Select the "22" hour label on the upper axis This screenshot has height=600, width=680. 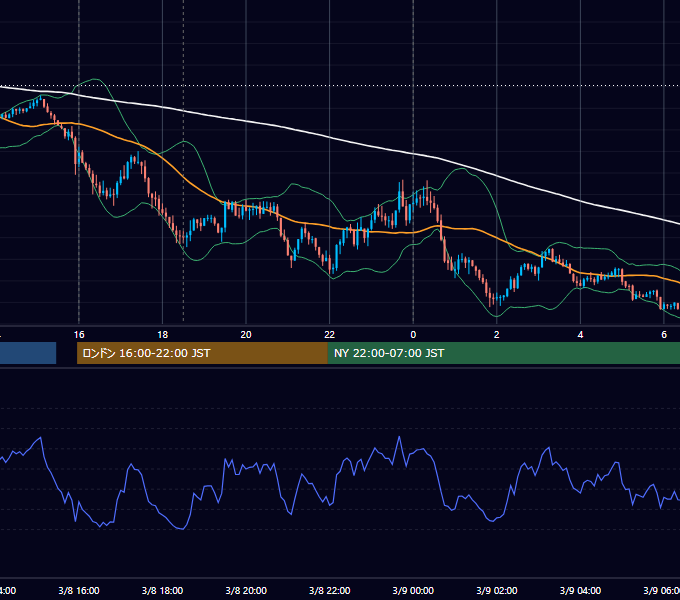[330, 335]
